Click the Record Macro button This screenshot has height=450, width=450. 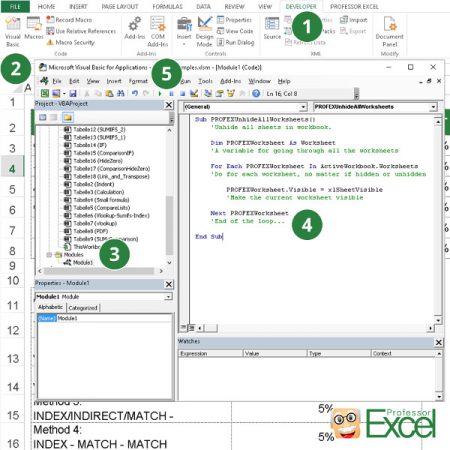click(x=69, y=20)
